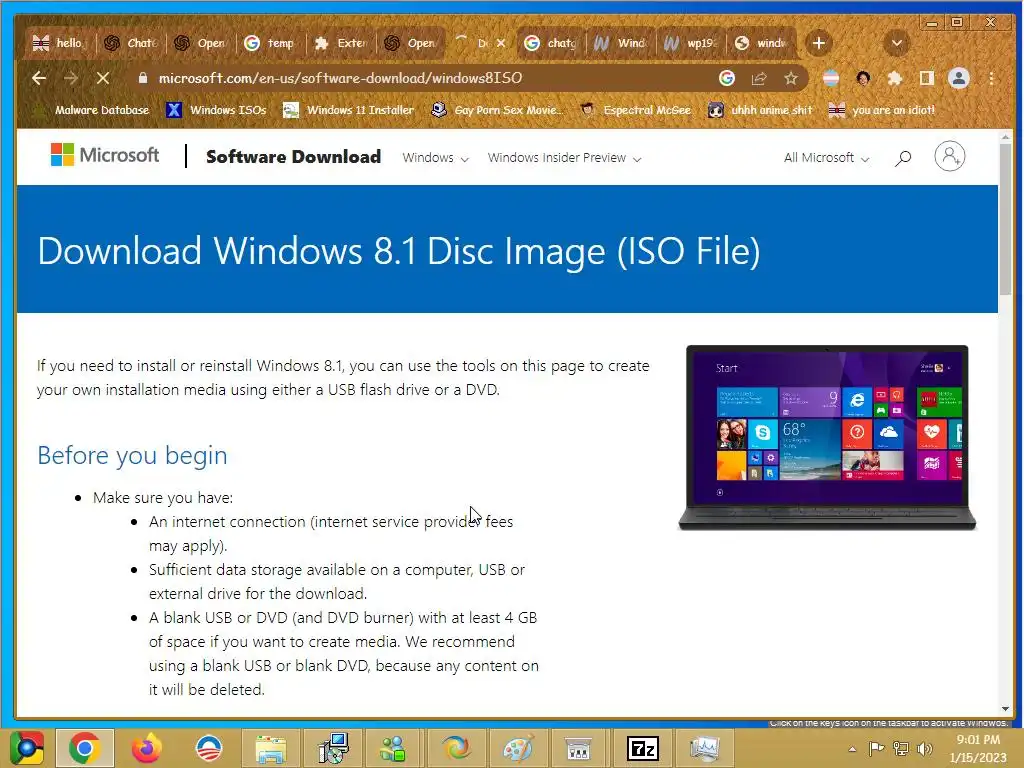Open the Software Download home link

[x=293, y=157]
